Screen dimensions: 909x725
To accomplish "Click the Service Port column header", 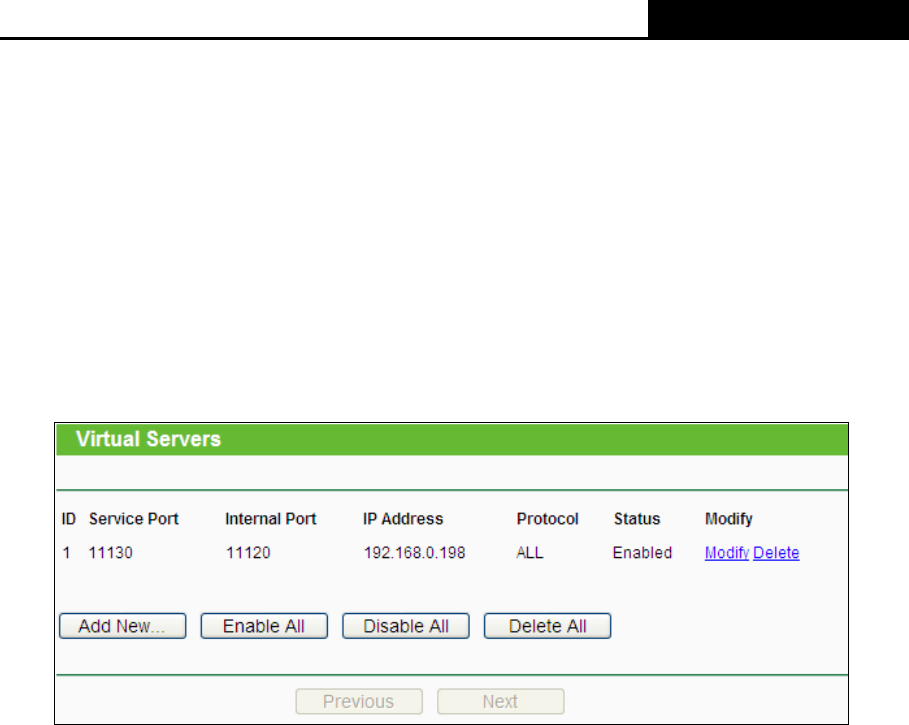I will click(133, 519).
